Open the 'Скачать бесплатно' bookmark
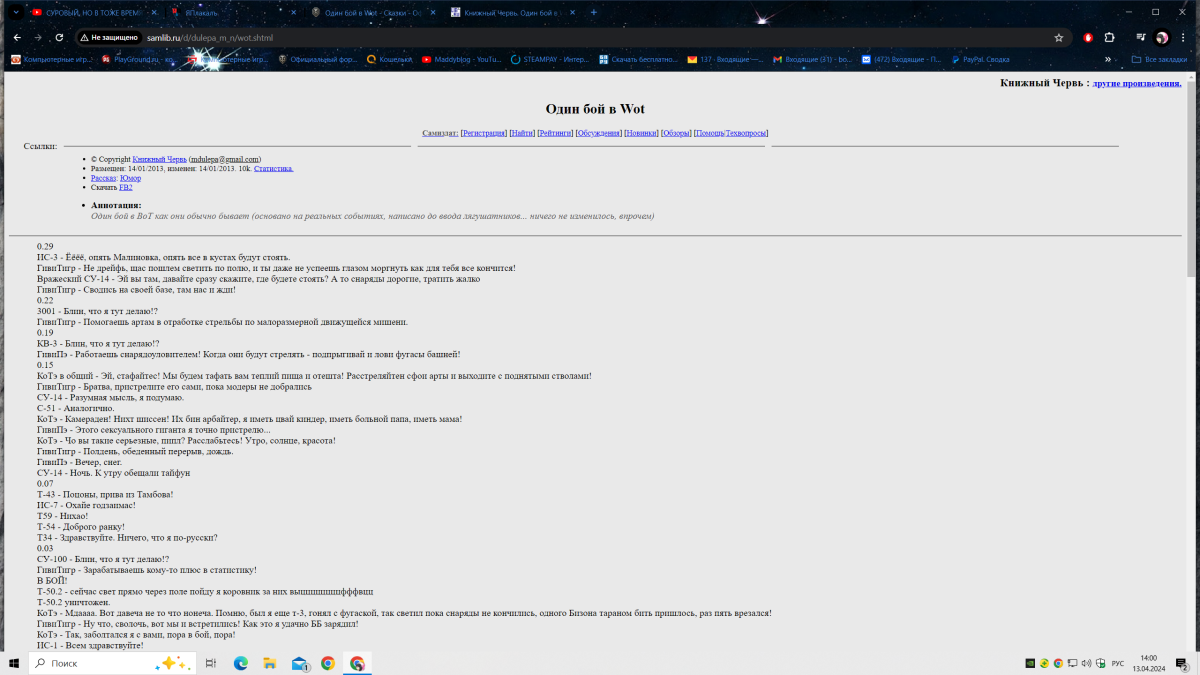1200x675 pixels. [639, 59]
